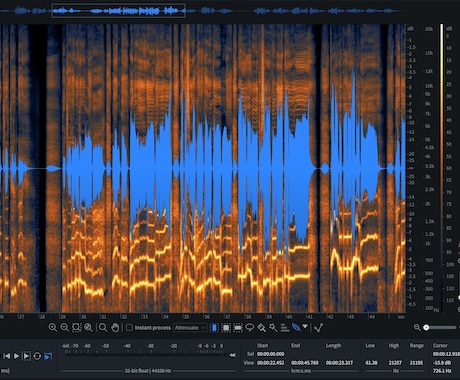
Task: Click the View end time field 00:00:45.769
Action: click(x=305, y=363)
